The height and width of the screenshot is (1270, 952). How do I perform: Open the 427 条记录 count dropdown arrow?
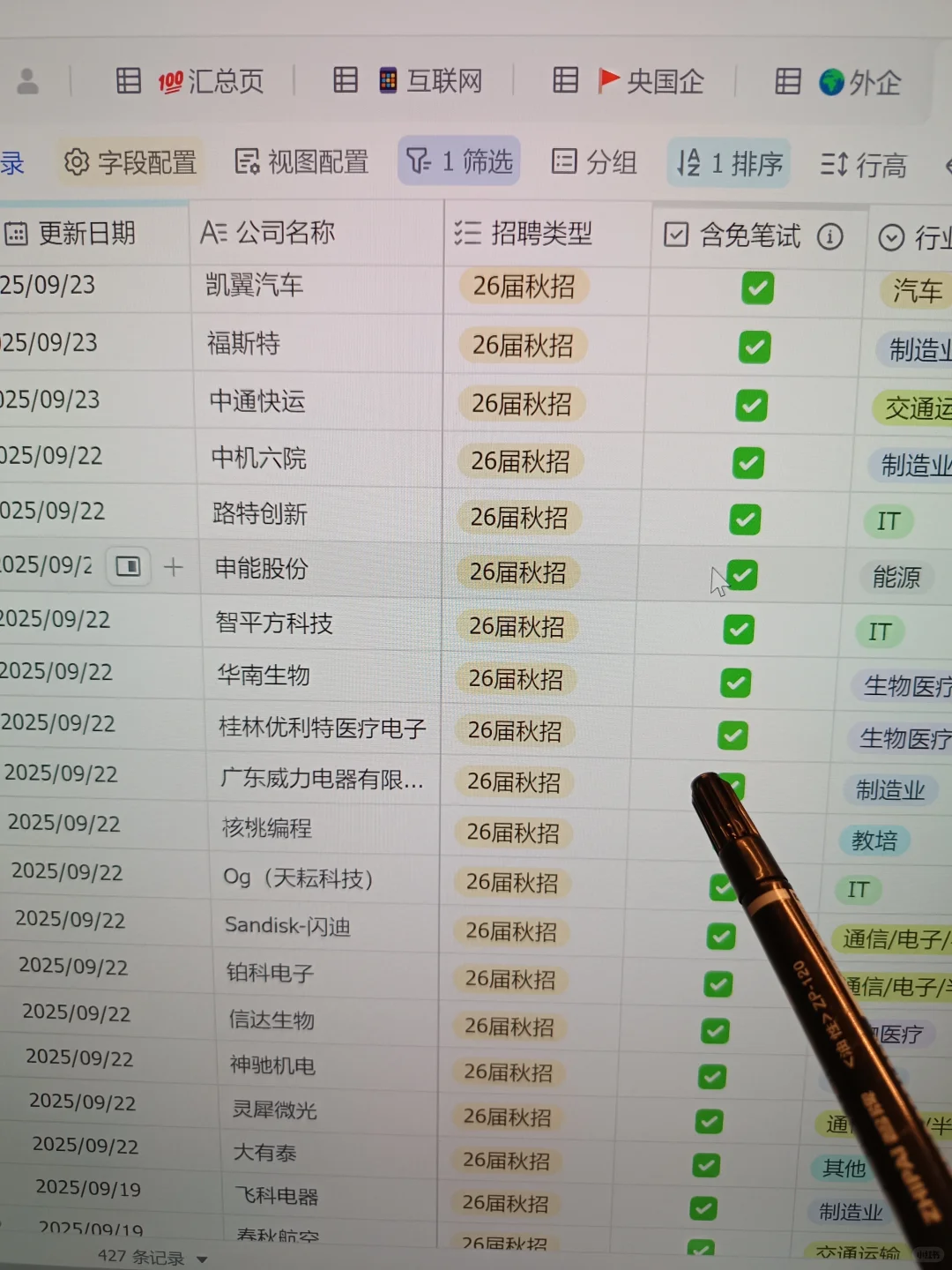(x=202, y=1259)
